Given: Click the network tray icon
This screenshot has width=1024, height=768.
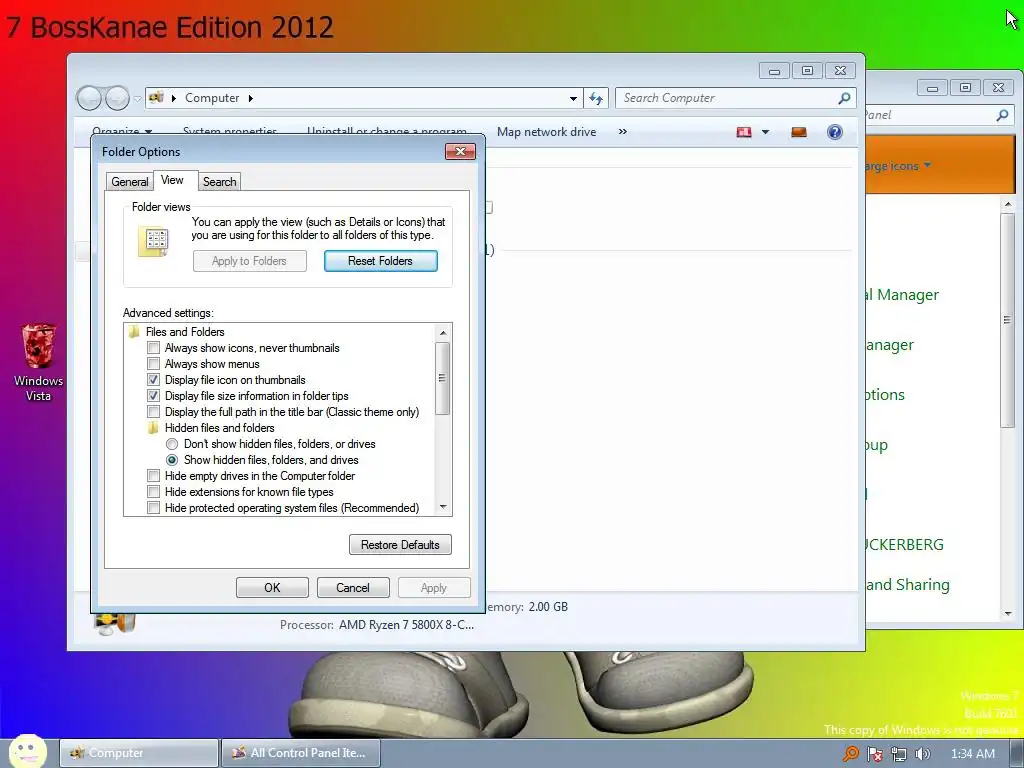Looking at the screenshot, I should (899, 754).
